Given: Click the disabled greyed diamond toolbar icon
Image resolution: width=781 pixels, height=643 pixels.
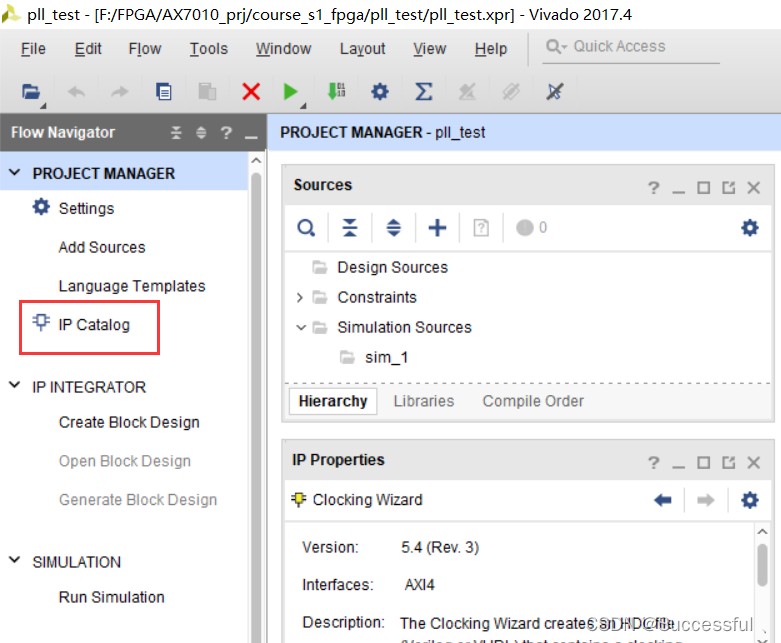Looking at the screenshot, I should point(511,92).
